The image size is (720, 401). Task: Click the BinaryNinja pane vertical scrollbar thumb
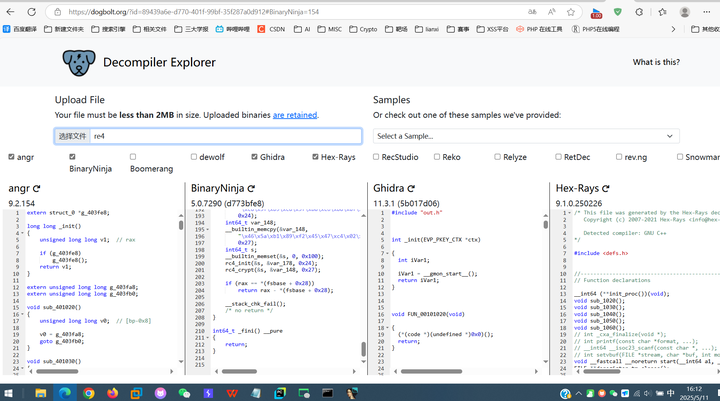click(363, 349)
